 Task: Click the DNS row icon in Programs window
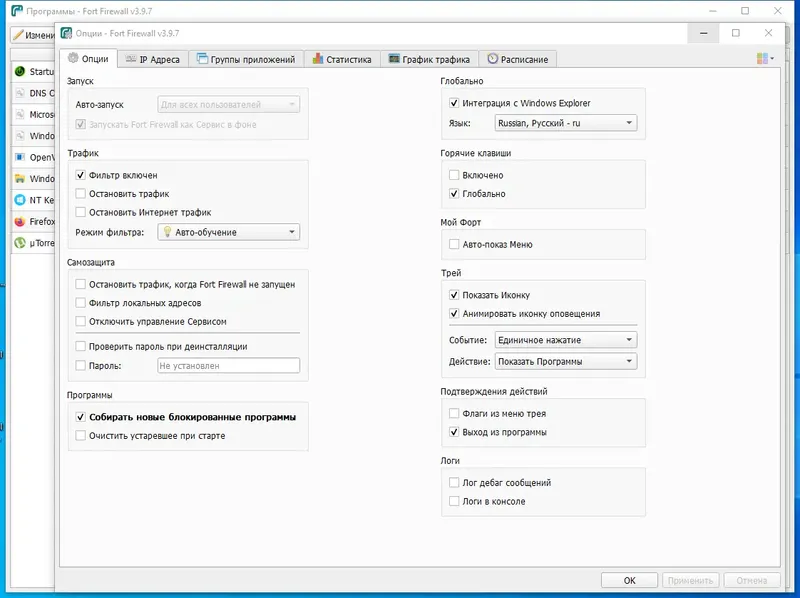pos(20,93)
